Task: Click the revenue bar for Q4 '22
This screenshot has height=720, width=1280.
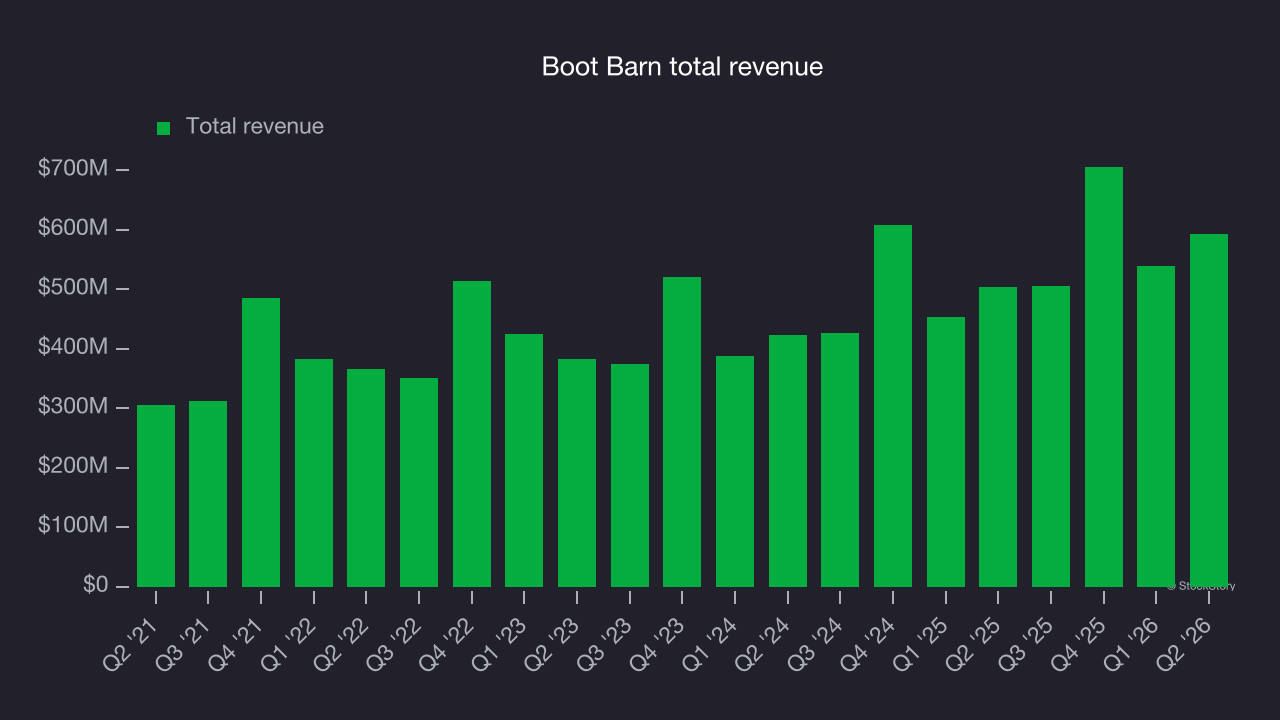Action: pos(472,434)
